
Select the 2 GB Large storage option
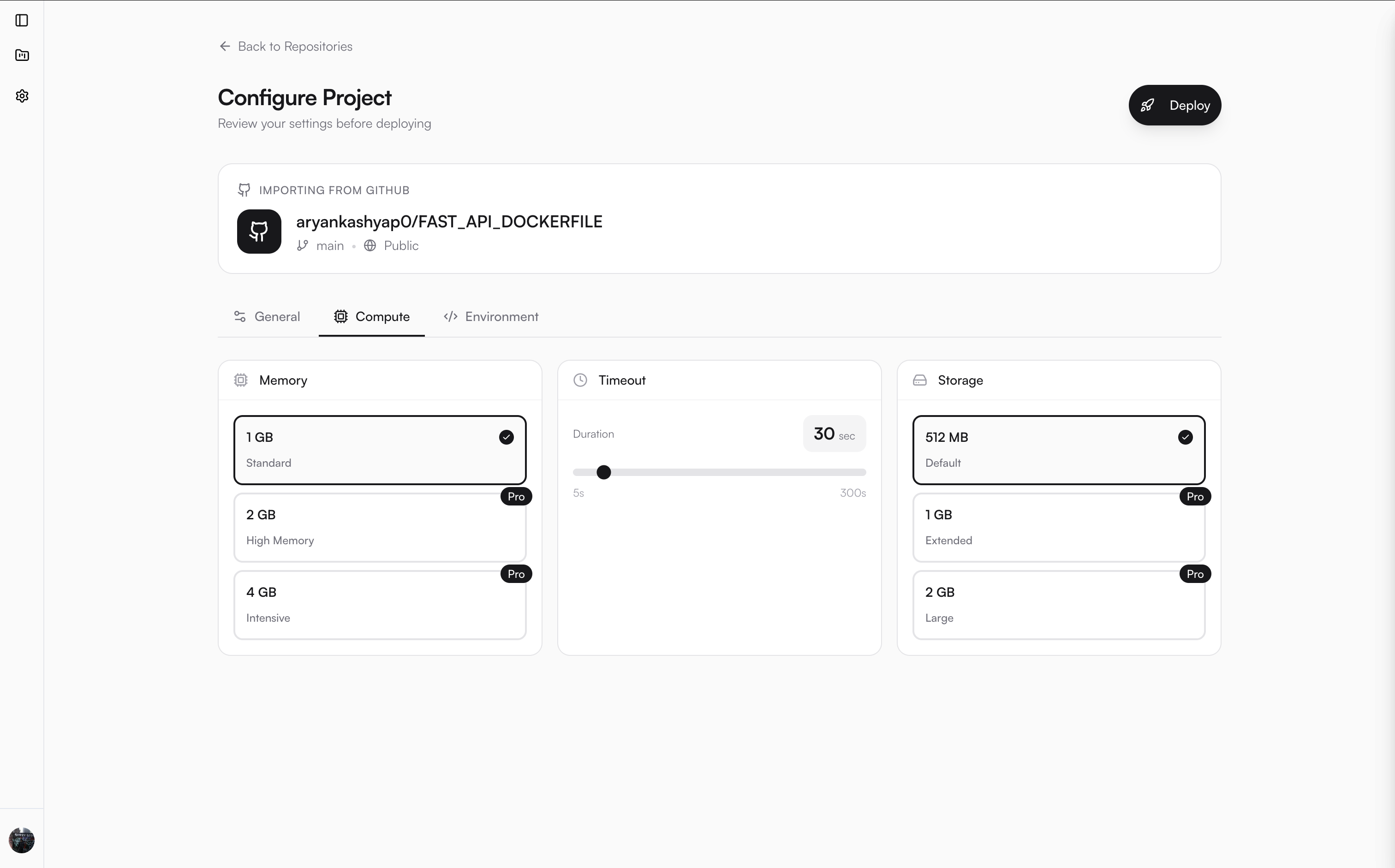click(1059, 604)
